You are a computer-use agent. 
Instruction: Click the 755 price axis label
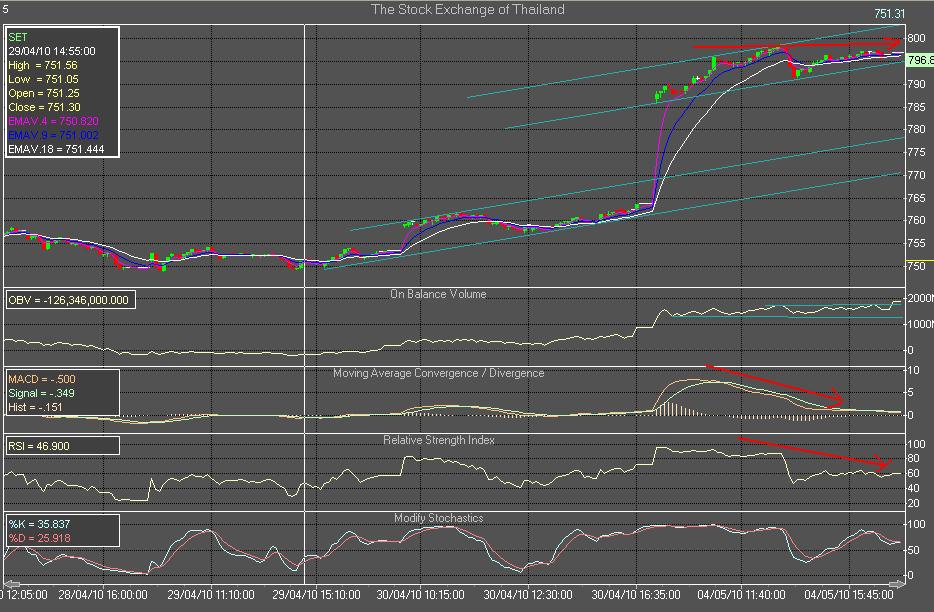[916, 243]
